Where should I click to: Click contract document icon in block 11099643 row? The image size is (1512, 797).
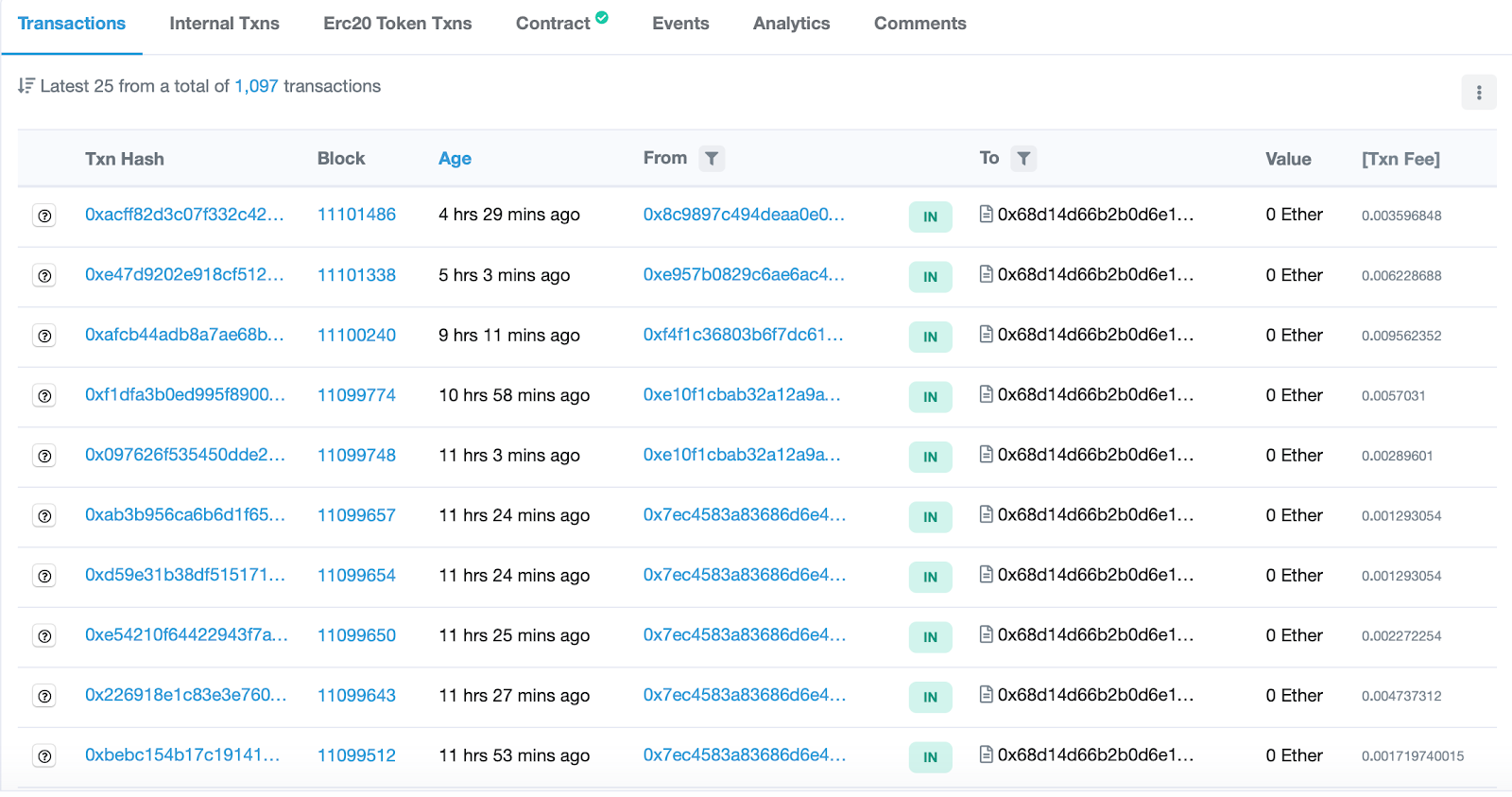[987, 694]
